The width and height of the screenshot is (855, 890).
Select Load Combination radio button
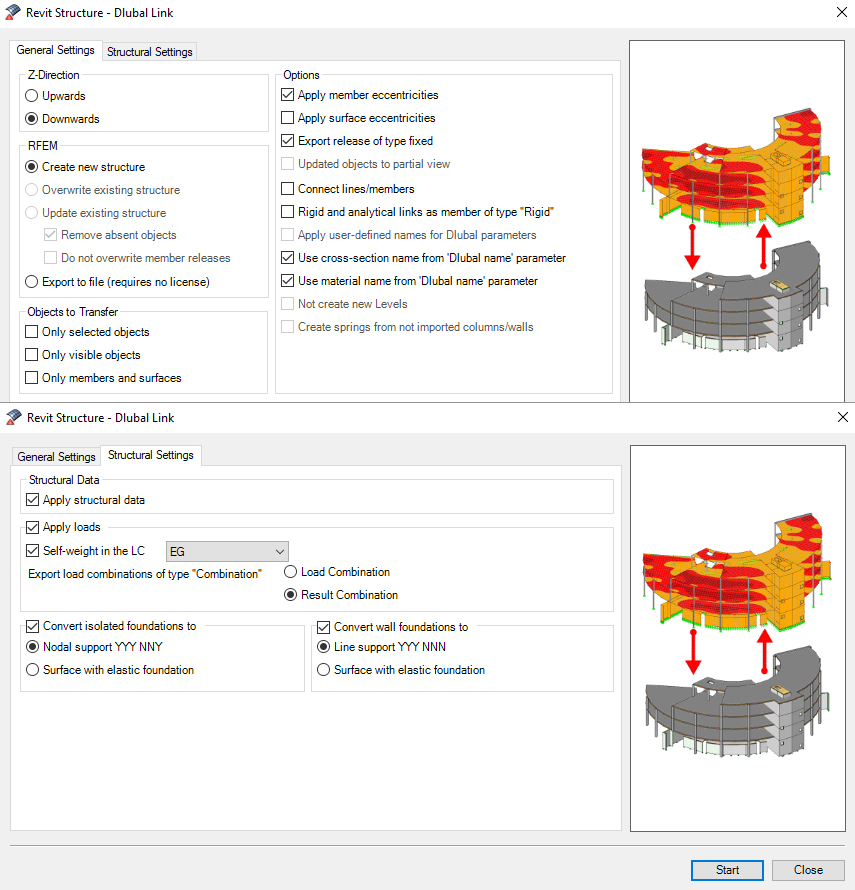click(291, 572)
